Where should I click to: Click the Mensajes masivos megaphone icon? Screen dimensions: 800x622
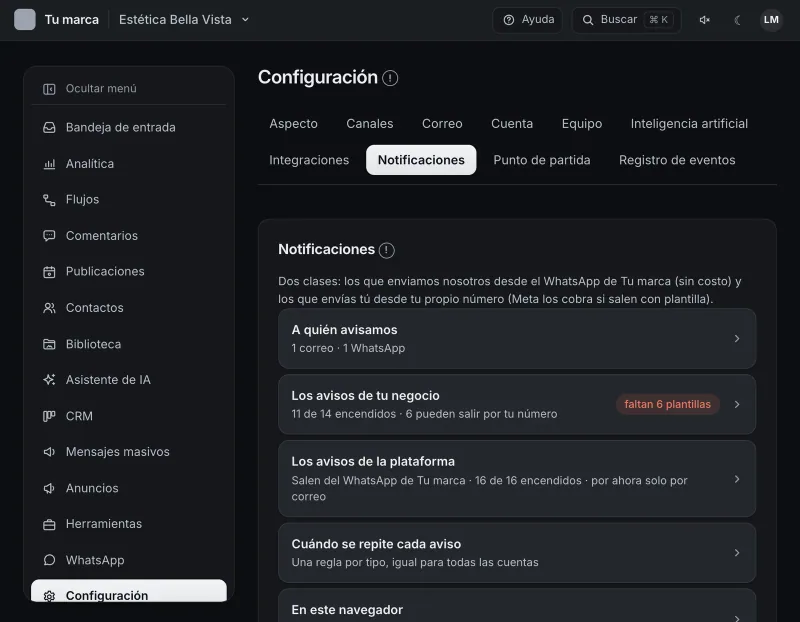[x=49, y=452]
